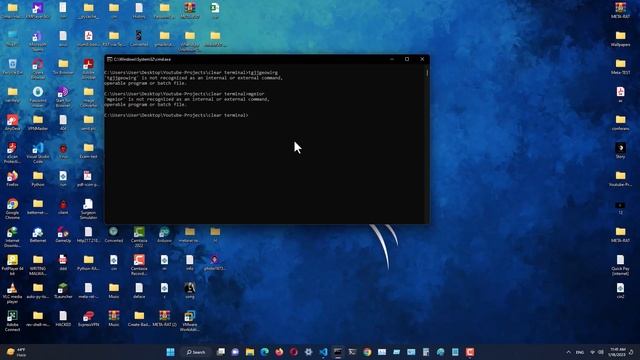Click the taskbar Search box

196,352
